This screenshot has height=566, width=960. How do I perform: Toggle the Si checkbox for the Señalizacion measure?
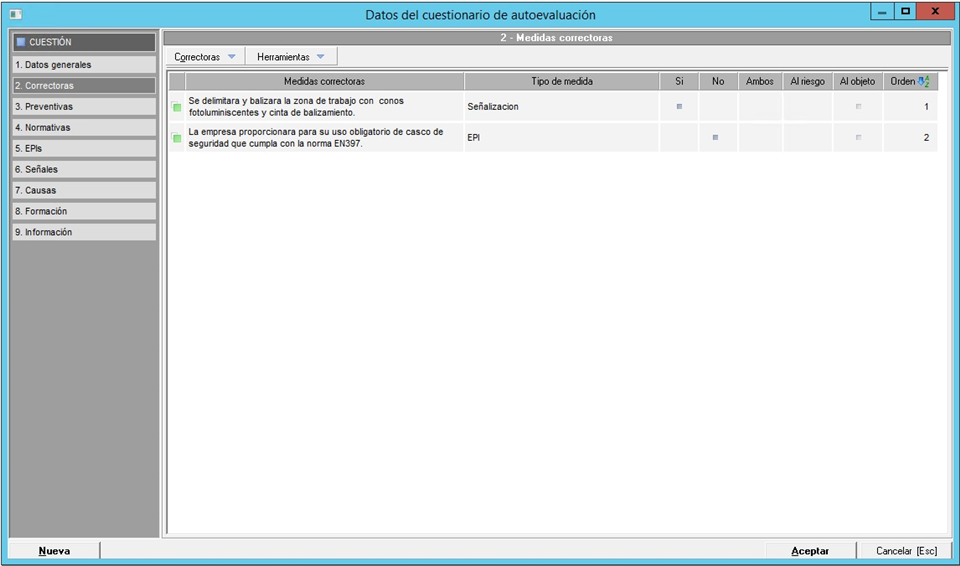click(x=679, y=106)
